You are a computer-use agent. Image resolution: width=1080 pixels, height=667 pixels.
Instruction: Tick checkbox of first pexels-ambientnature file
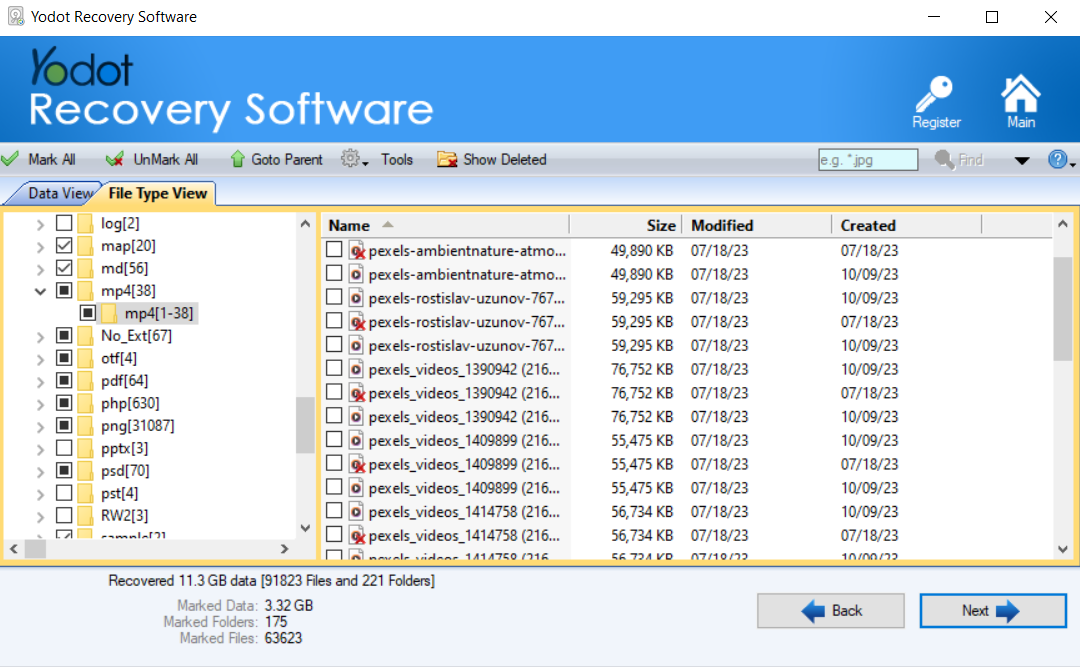tap(334, 249)
